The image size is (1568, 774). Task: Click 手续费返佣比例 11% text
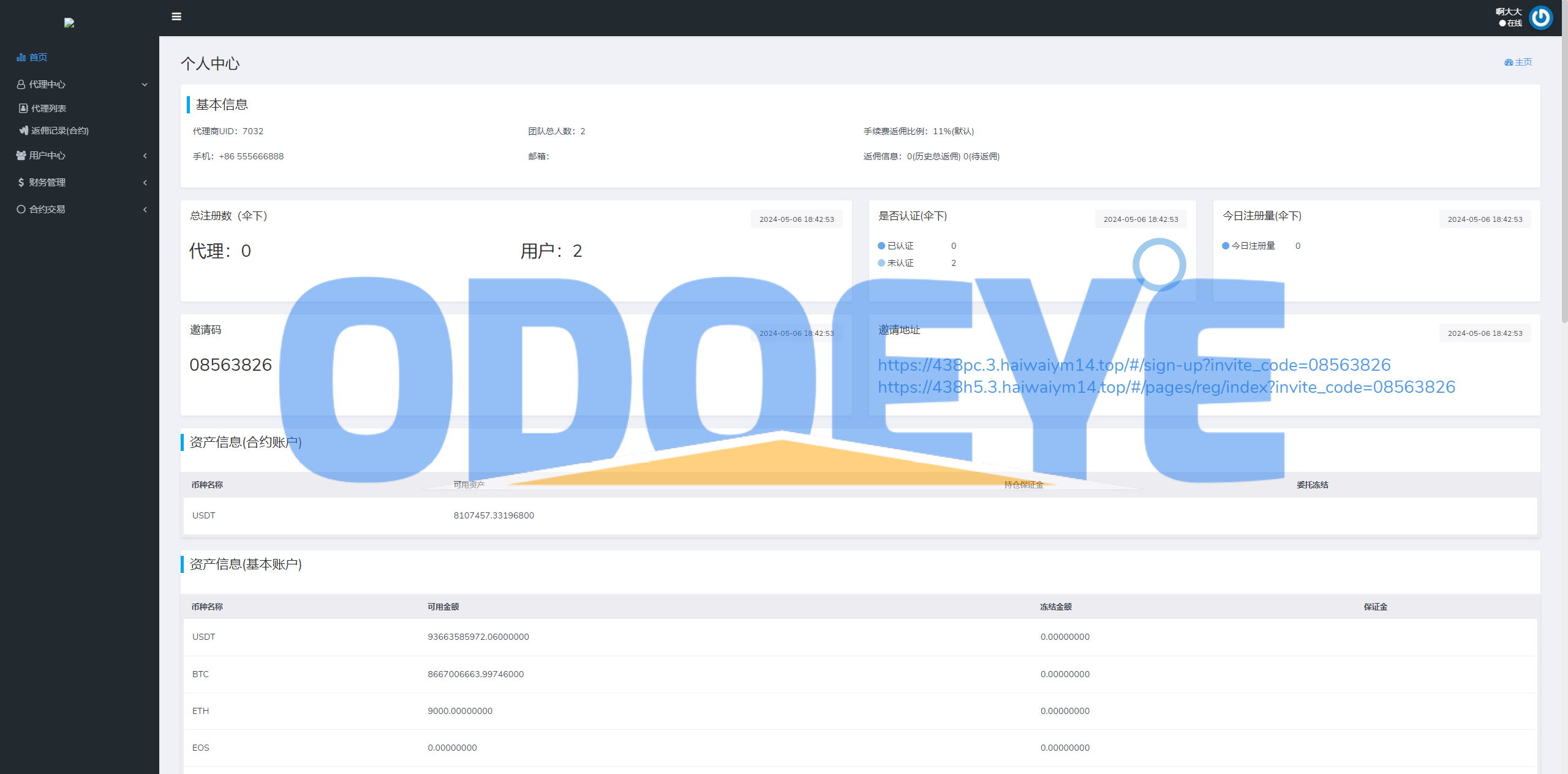click(919, 131)
